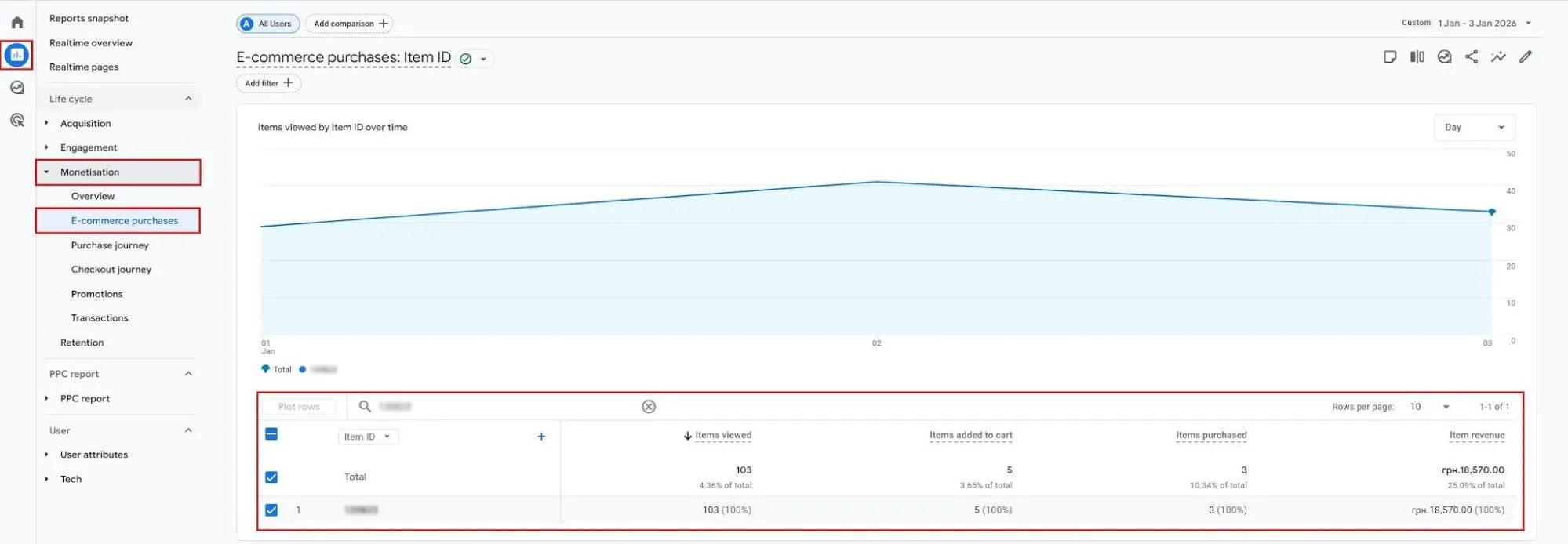Open the Explore icon in left rail

[x=17, y=88]
